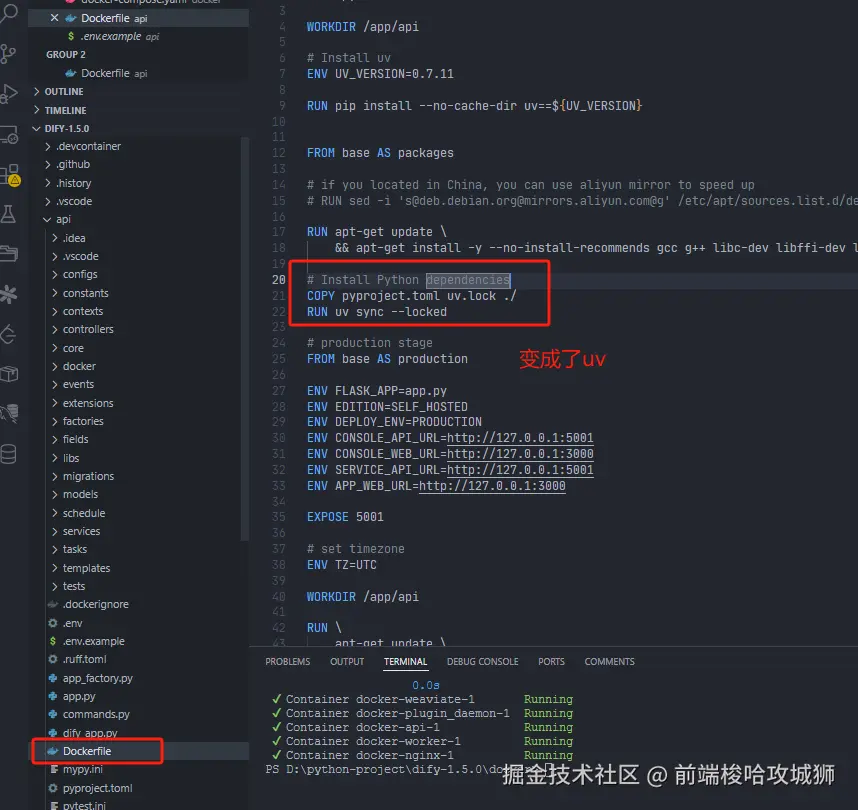The width and height of the screenshot is (858, 810).
Task: Open the Source Control view
Action: (x=8, y=54)
